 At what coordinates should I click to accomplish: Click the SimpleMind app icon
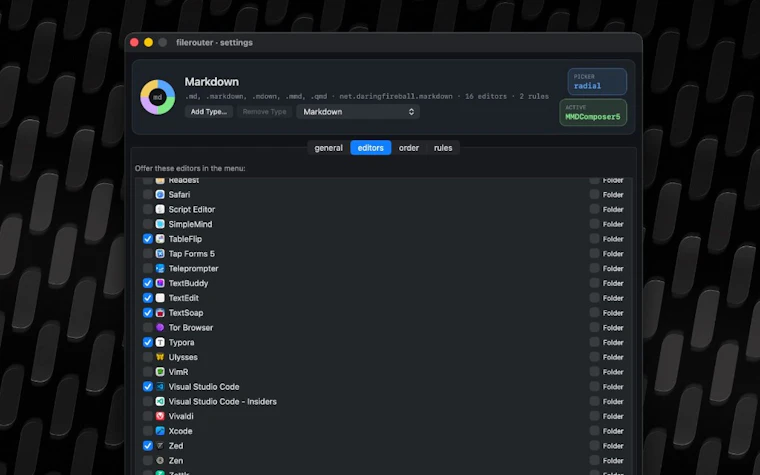tap(160, 224)
